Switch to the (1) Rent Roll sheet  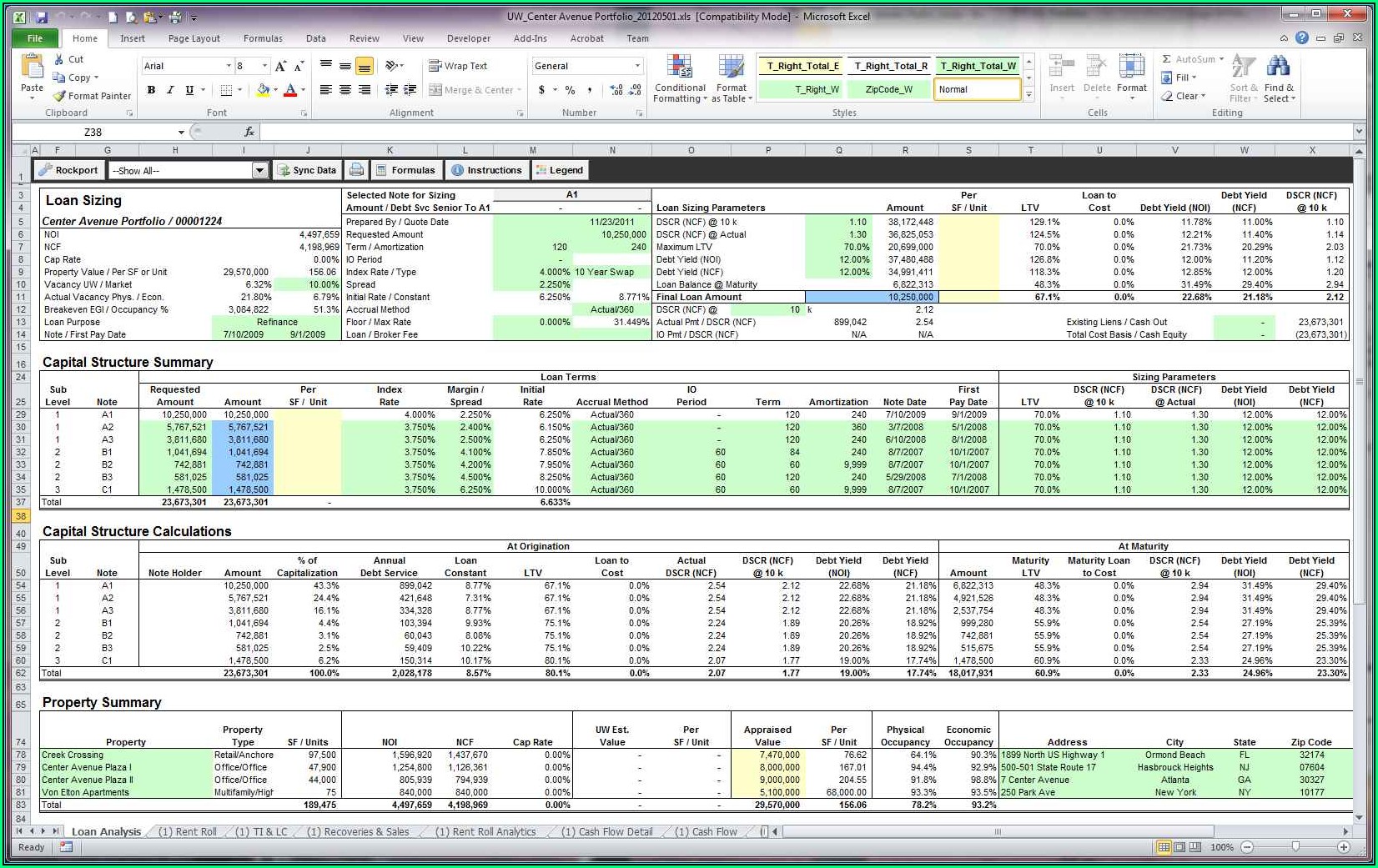188,831
